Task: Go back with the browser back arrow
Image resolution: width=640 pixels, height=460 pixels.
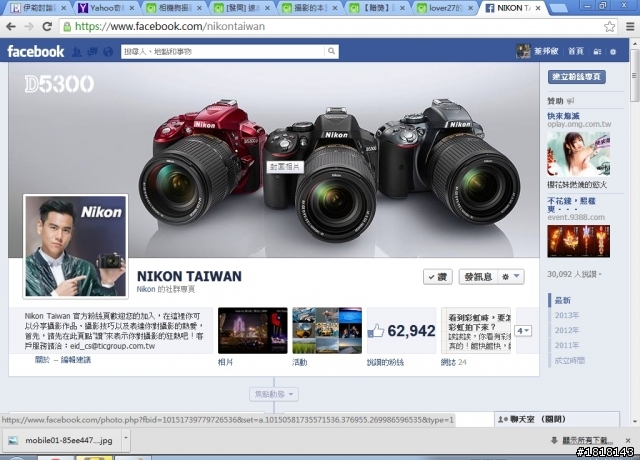Action: tap(11, 27)
